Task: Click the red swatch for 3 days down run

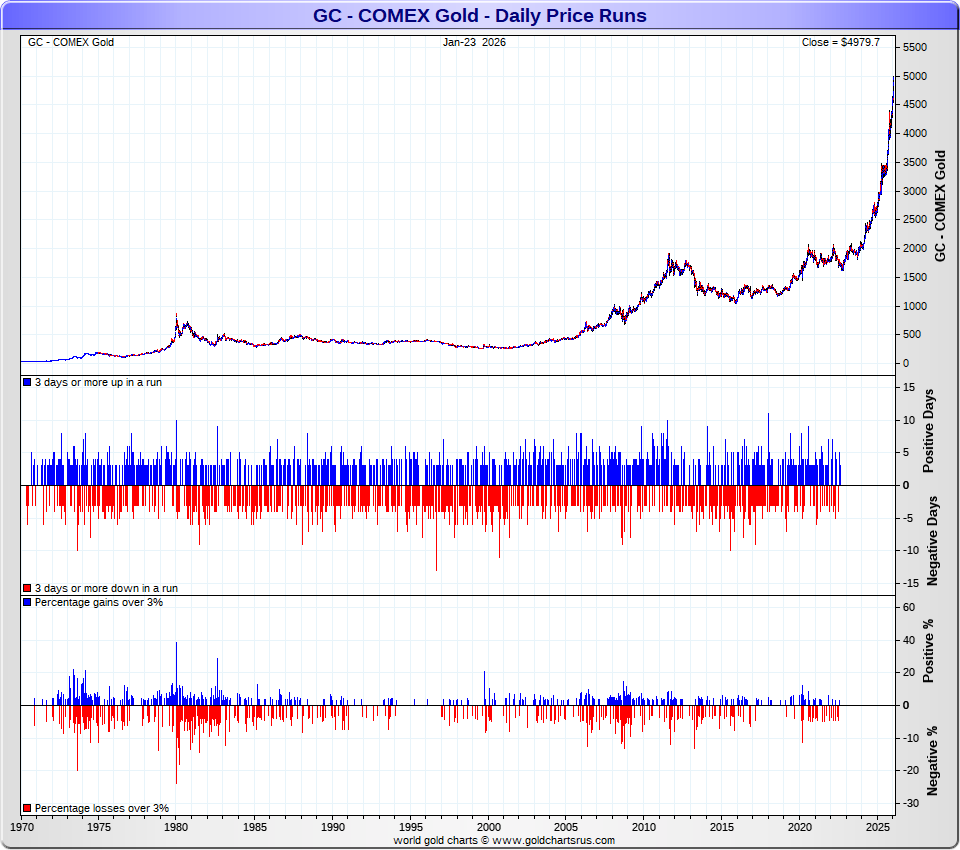Action: click(x=27, y=589)
